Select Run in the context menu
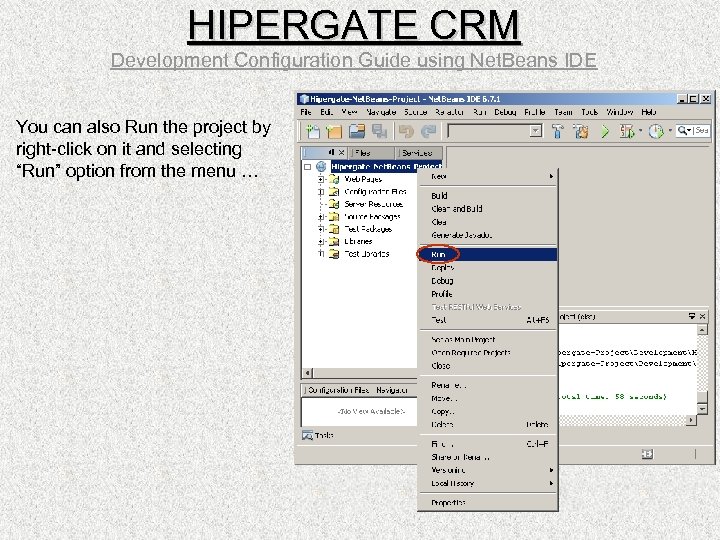 488,254
